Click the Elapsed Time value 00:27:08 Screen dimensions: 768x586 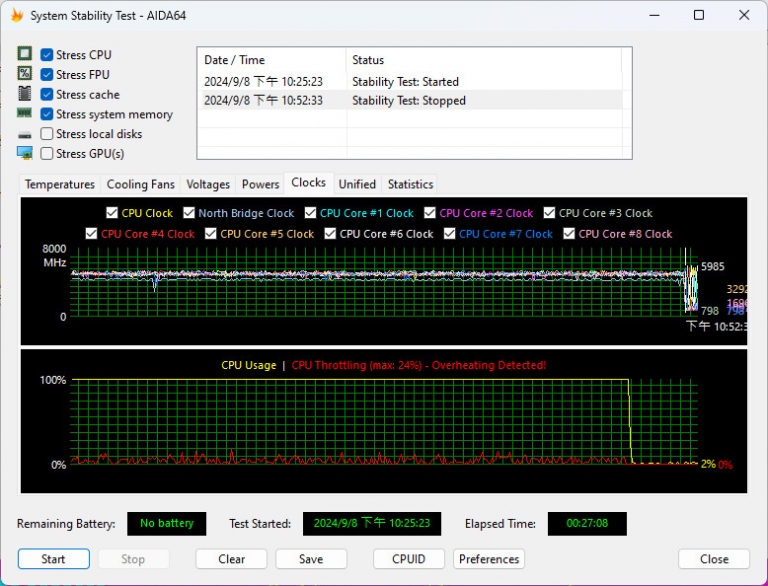[x=587, y=523]
